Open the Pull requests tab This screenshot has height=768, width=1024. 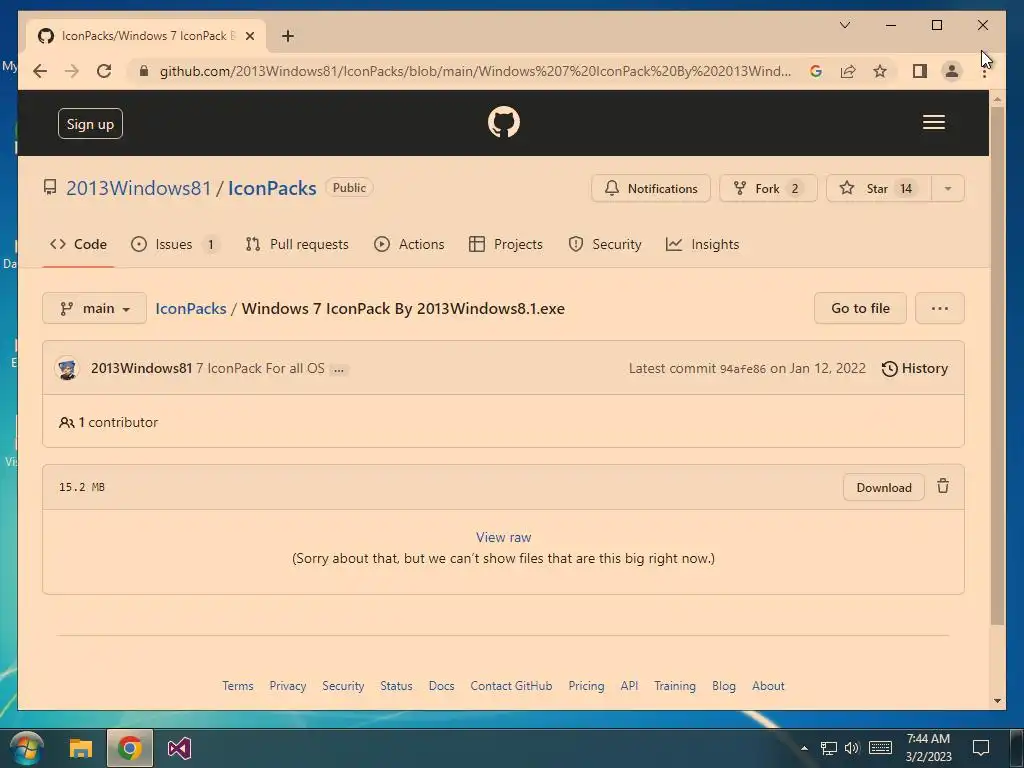[x=297, y=244]
